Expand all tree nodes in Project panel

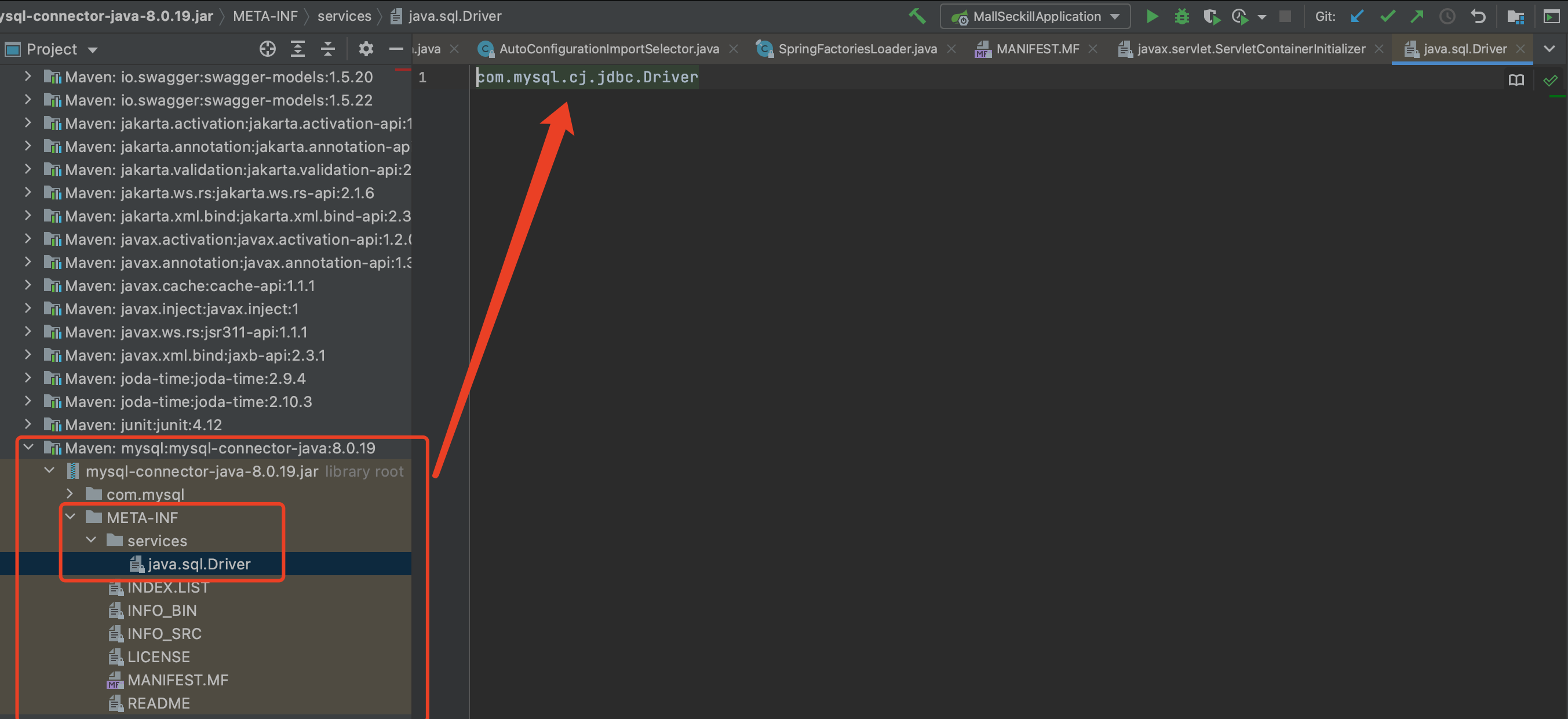(298, 49)
